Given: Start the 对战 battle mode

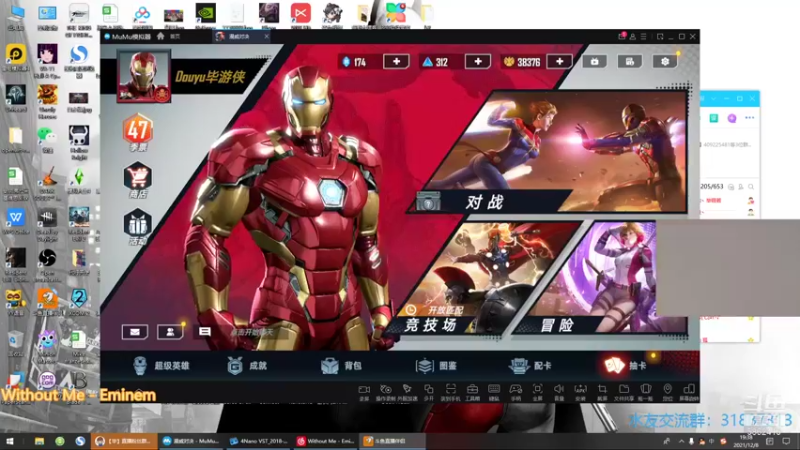Looking at the screenshot, I should click(x=550, y=152).
